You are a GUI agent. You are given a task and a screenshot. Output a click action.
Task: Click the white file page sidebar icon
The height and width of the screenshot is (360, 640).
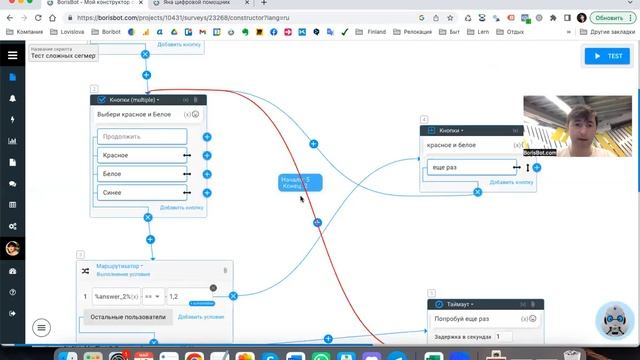pyautogui.click(x=13, y=162)
